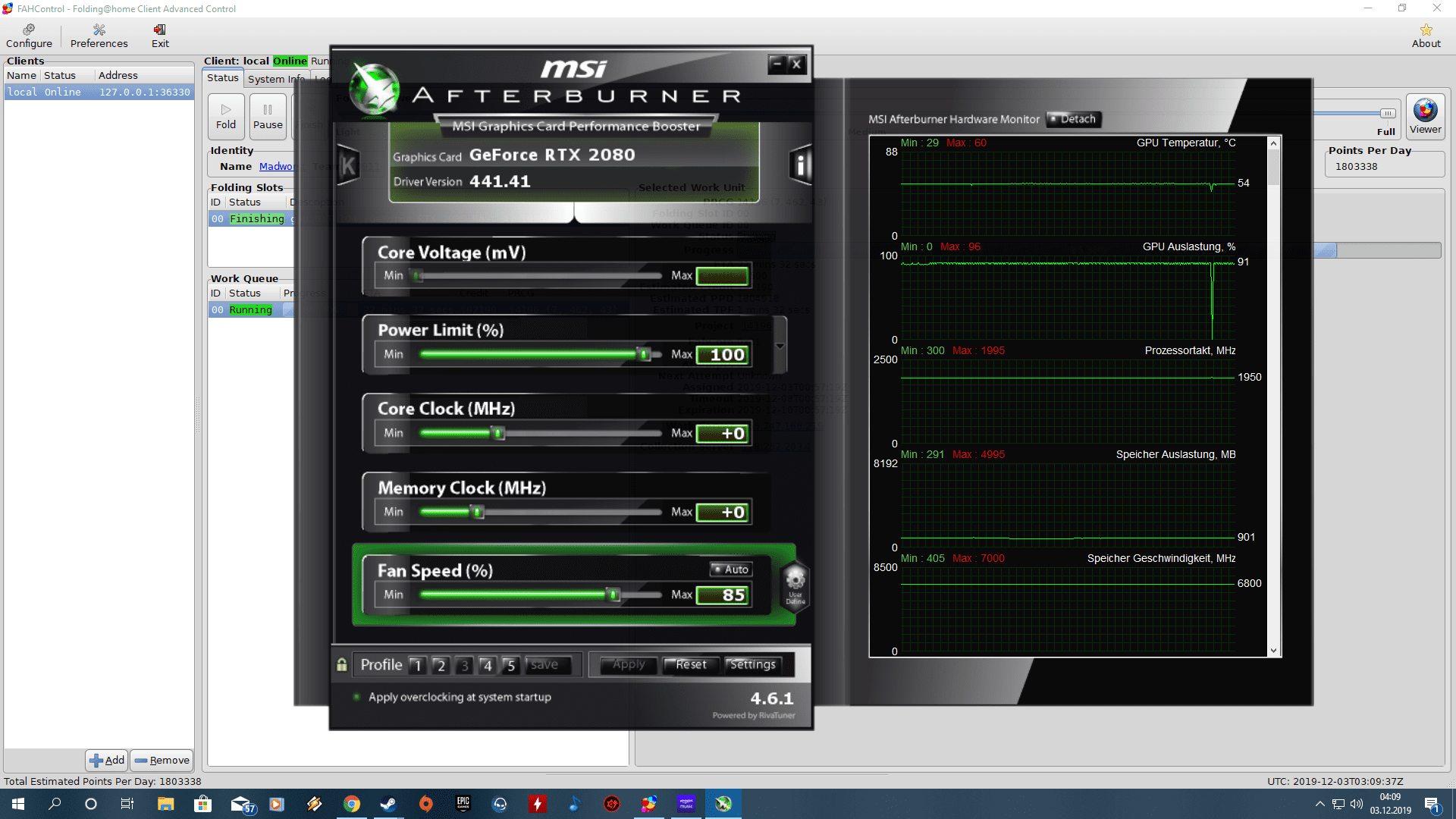Image resolution: width=1456 pixels, height=819 pixels.
Task: Toggle fan speed Auto mode
Action: tap(731, 570)
